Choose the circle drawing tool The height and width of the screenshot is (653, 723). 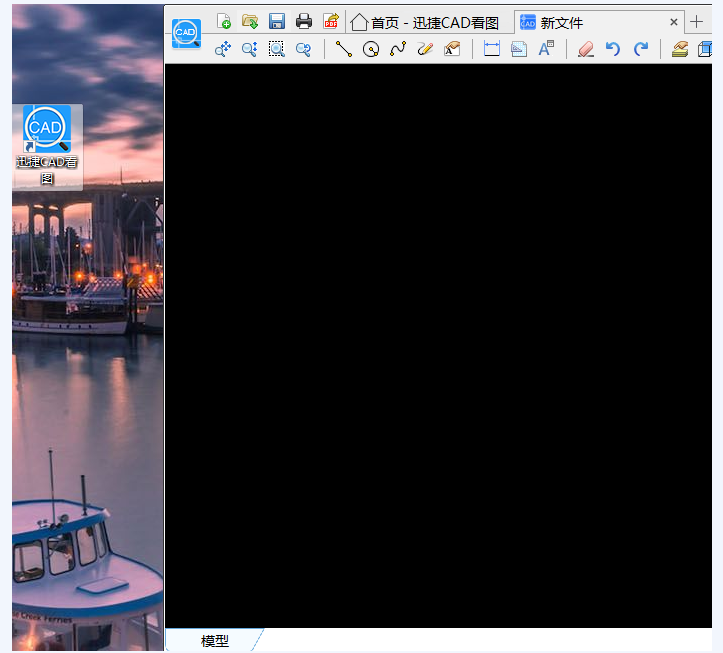click(x=371, y=49)
